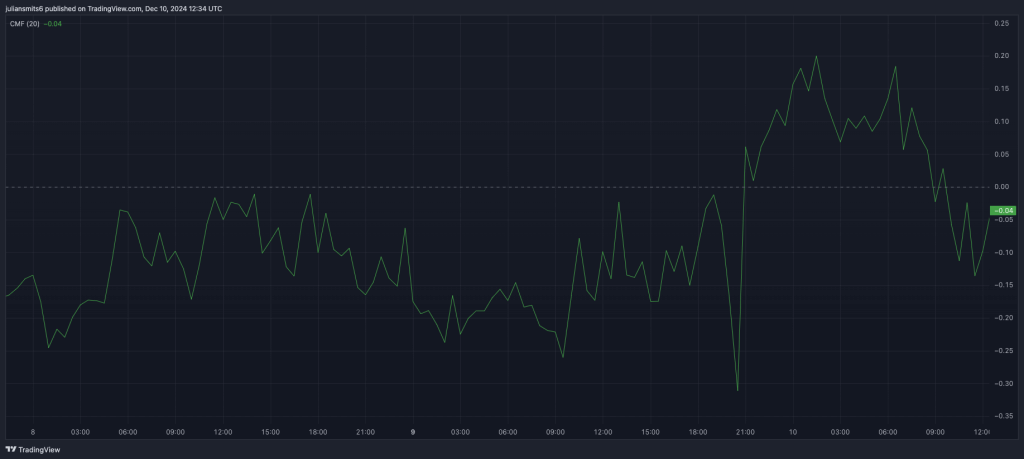The height and width of the screenshot is (459, 1024).
Task: Click the date label 10 on time axis
Action: 793,432
